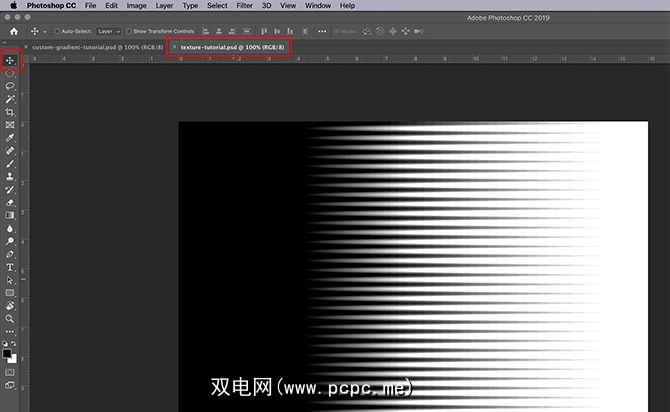This screenshot has width=670, height=412.
Task: Open the File menu
Action: pyautogui.click(x=91, y=6)
